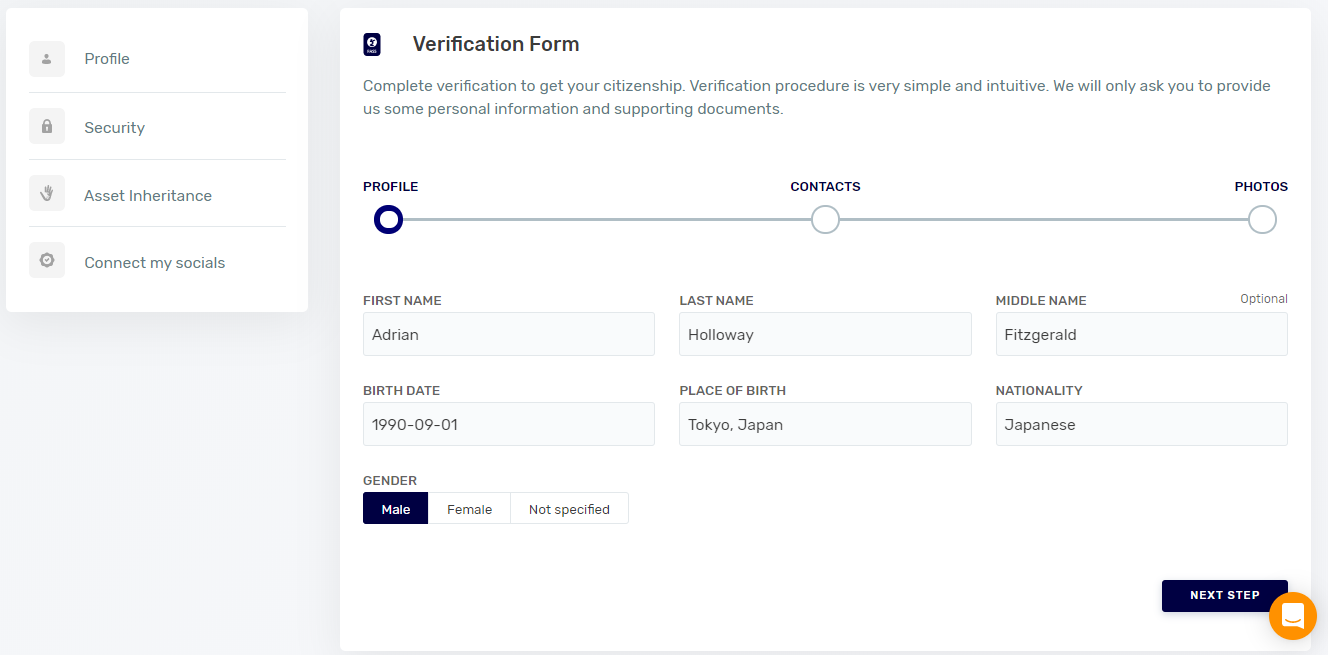Click the Security lock icon
This screenshot has height=655, width=1328.
(47, 127)
